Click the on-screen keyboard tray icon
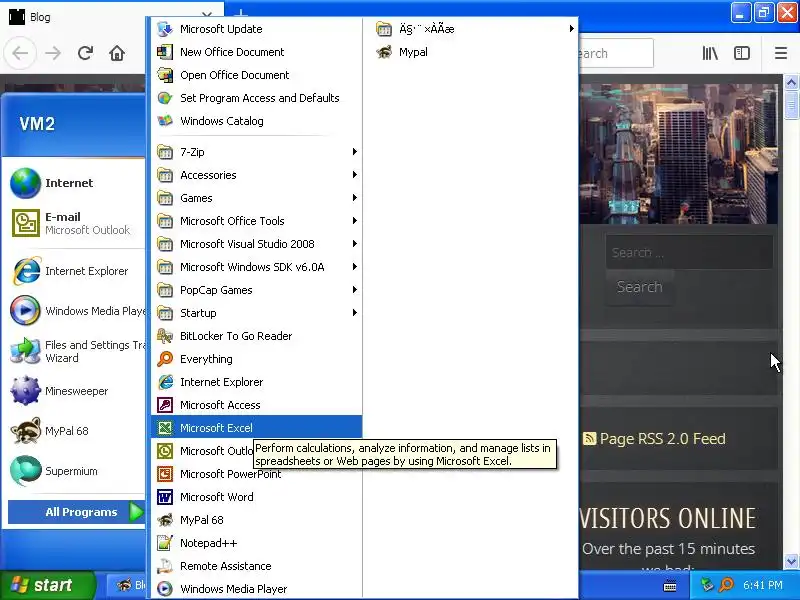This screenshot has height=600, width=800. pyautogui.click(x=670, y=586)
